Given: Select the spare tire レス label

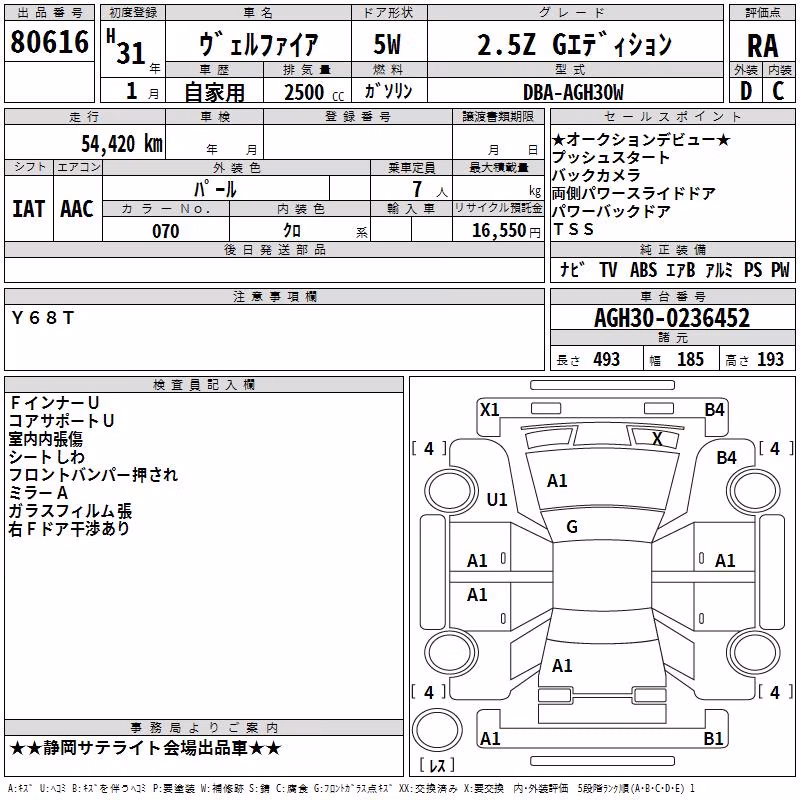Looking at the screenshot, I should (437, 764).
